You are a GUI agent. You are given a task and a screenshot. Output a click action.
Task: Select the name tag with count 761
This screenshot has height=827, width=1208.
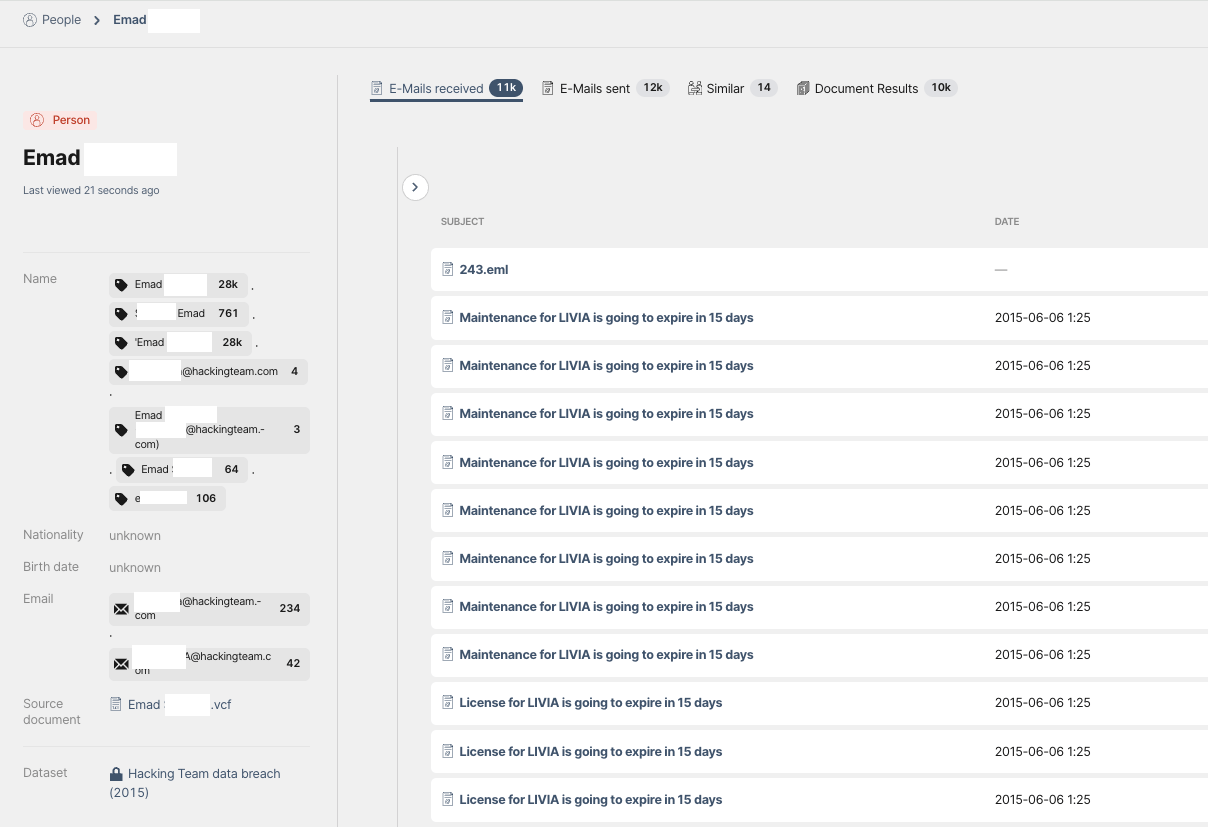coord(178,313)
